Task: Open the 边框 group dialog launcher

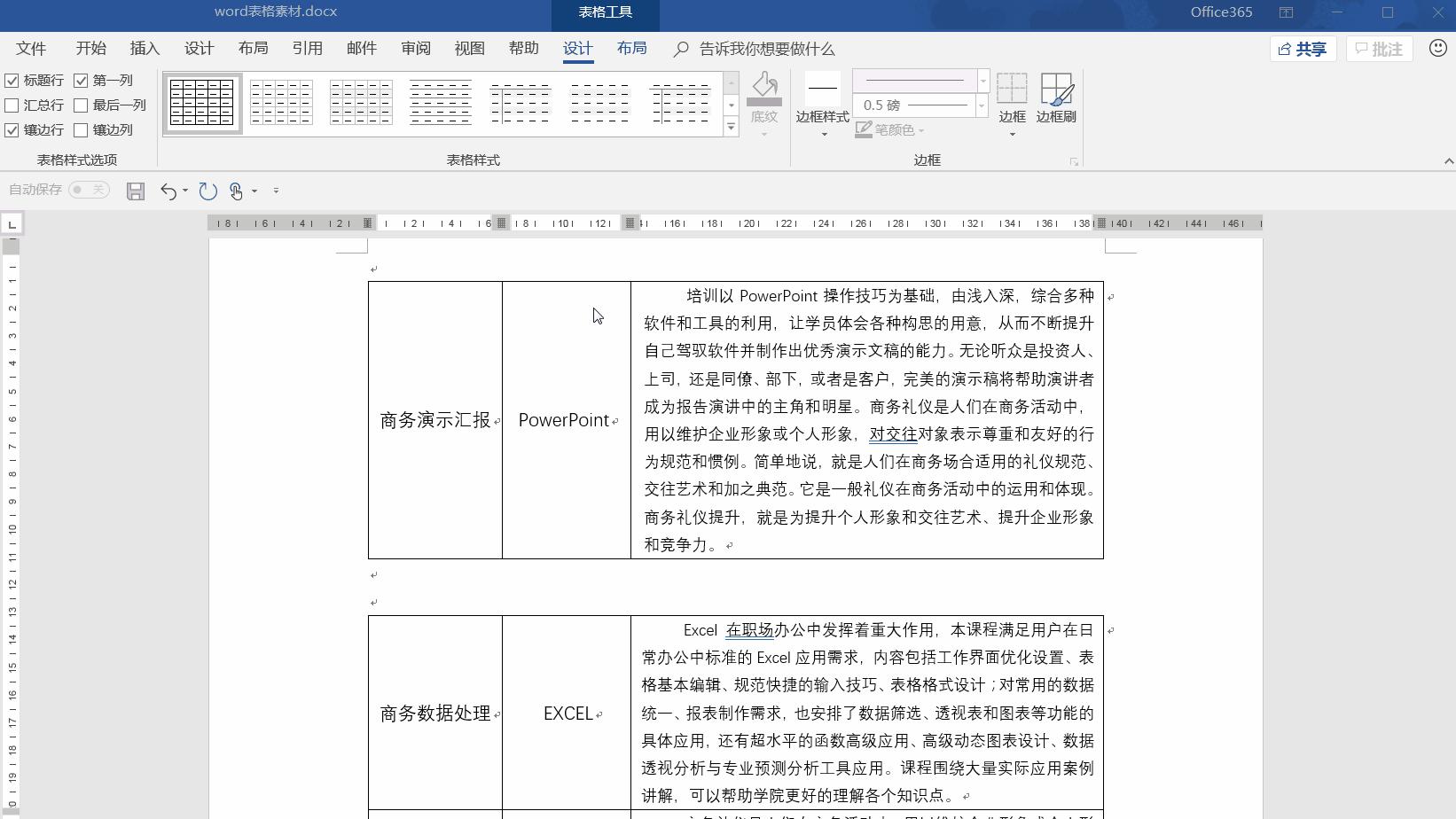Action: (1074, 160)
